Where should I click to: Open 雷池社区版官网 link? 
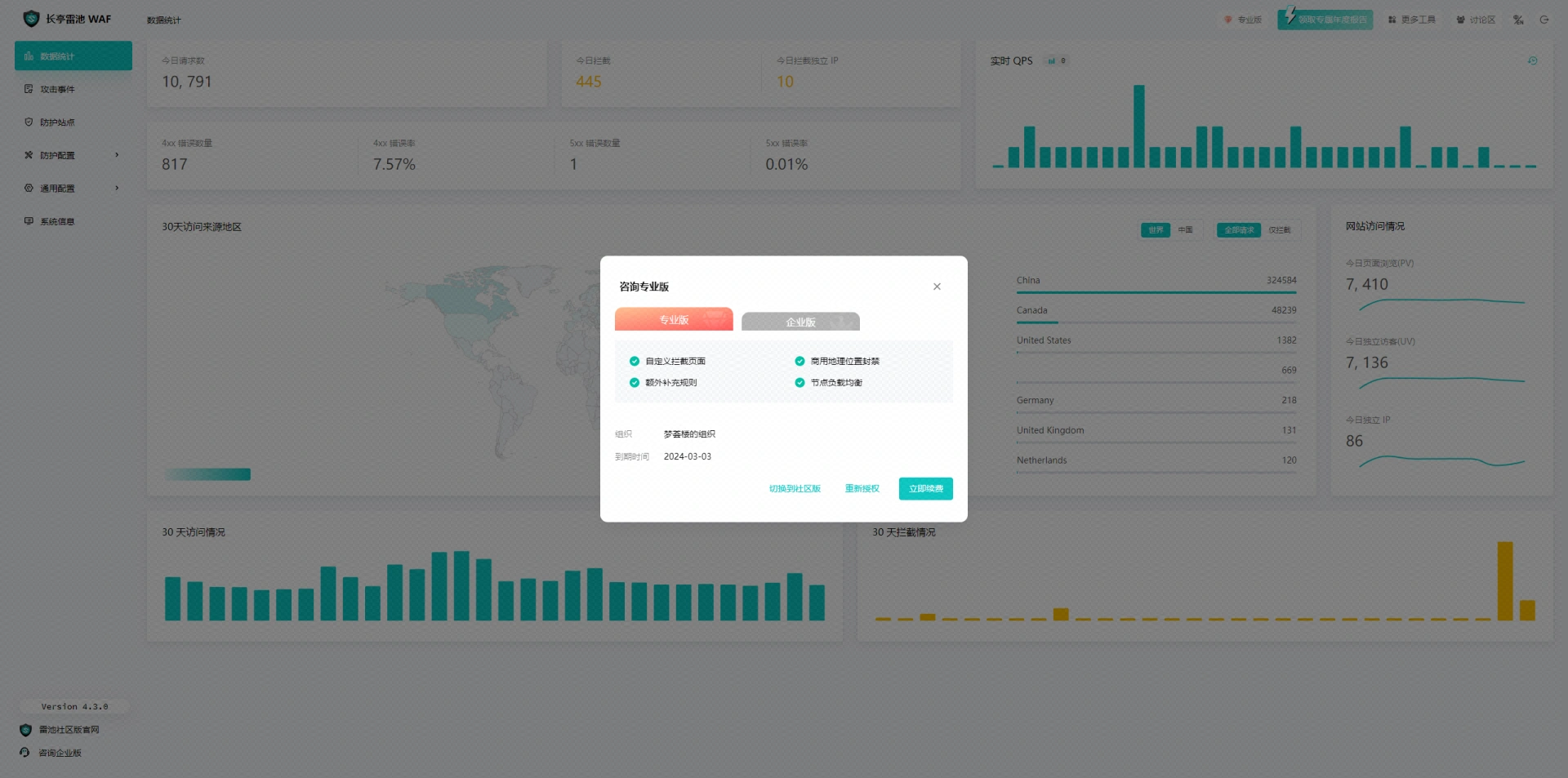(69, 730)
